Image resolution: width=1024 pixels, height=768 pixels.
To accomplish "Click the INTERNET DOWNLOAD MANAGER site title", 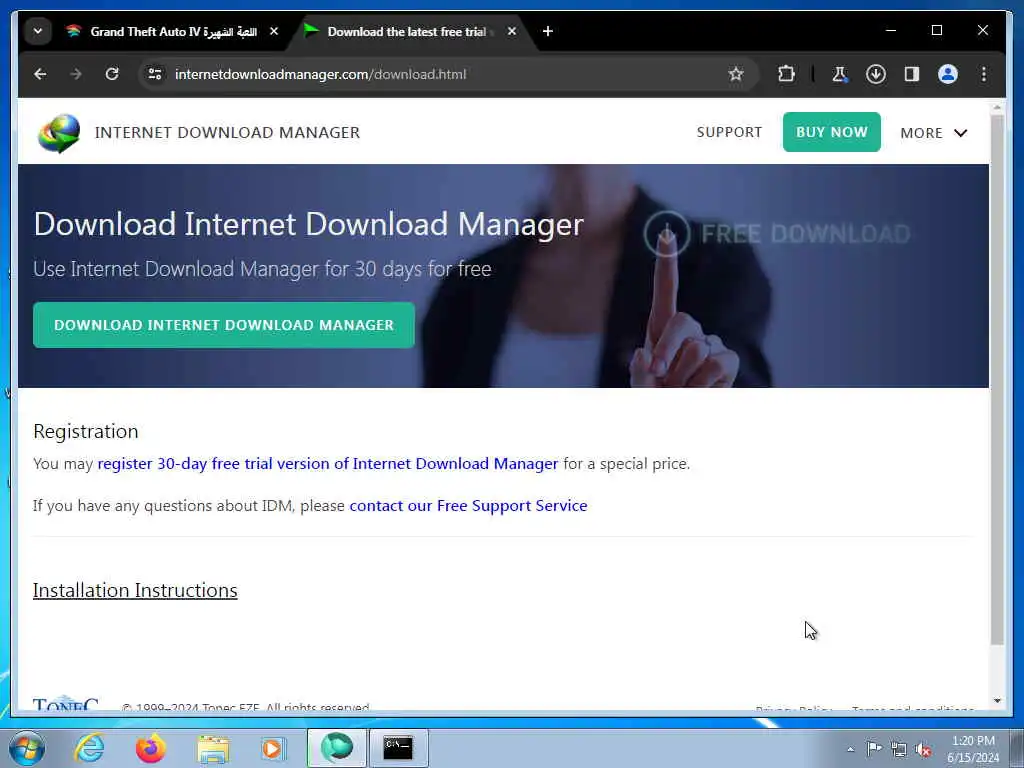I will (x=227, y=133).
